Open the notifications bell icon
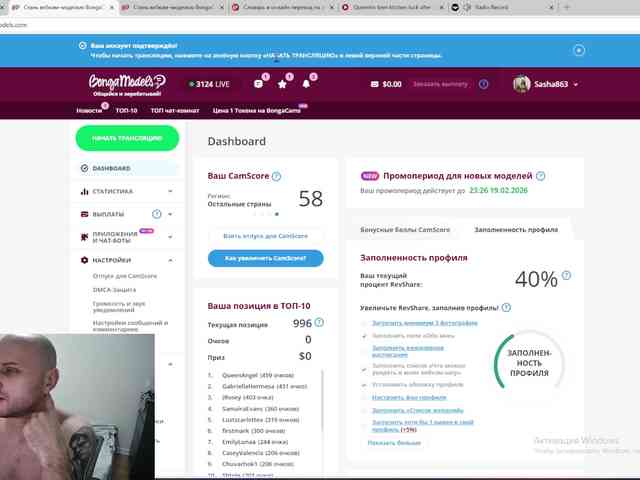 pyautogui.click(x=306, y=84)
